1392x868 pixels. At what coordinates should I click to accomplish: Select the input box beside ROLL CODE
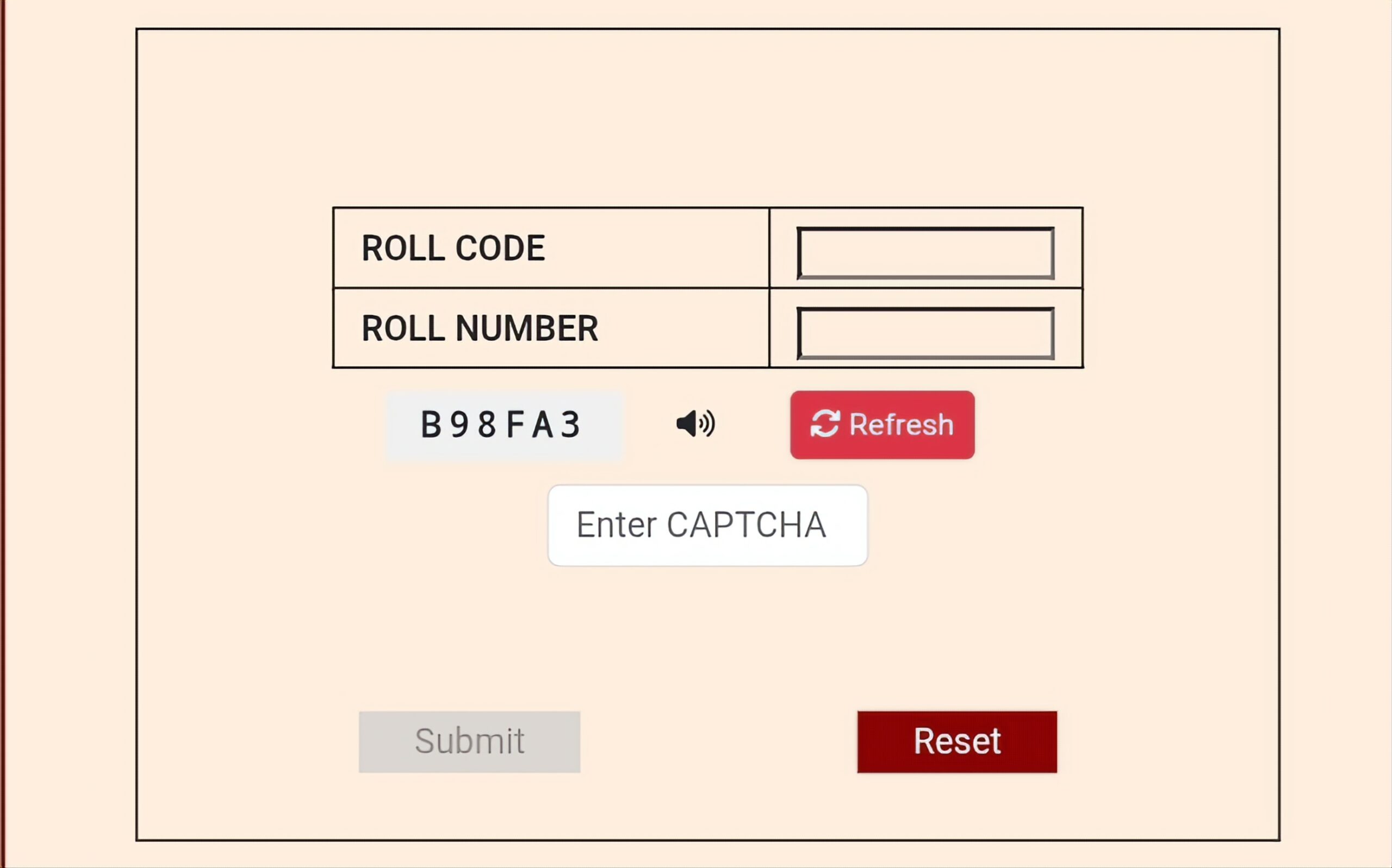(925, 253)
